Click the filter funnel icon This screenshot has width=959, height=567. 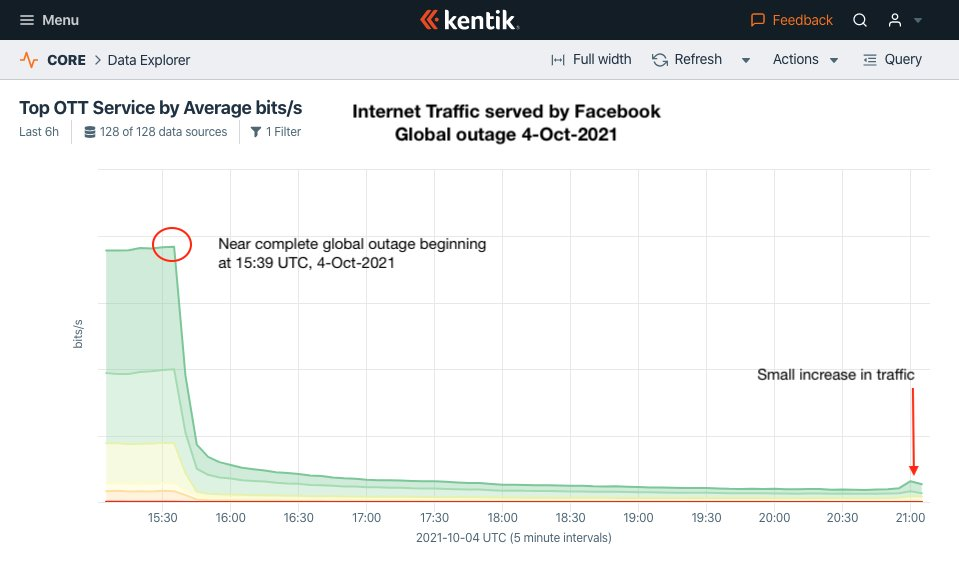[256, 132]
